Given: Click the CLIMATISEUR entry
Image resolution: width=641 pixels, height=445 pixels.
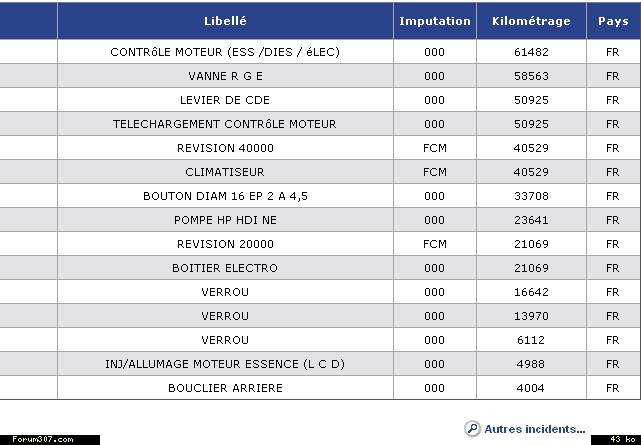Looking at the screenshot, I should 225,172.
